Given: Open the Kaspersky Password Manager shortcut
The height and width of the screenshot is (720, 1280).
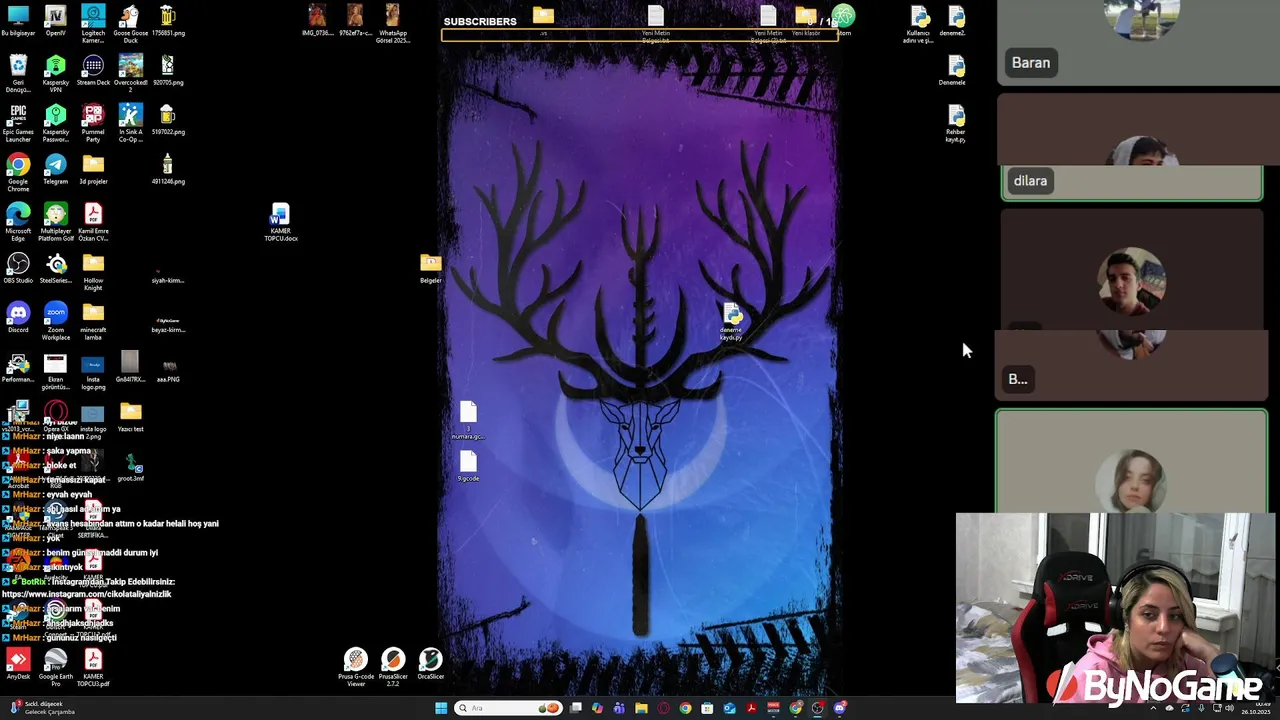Looking at the screenshot, I should point(56,123).
